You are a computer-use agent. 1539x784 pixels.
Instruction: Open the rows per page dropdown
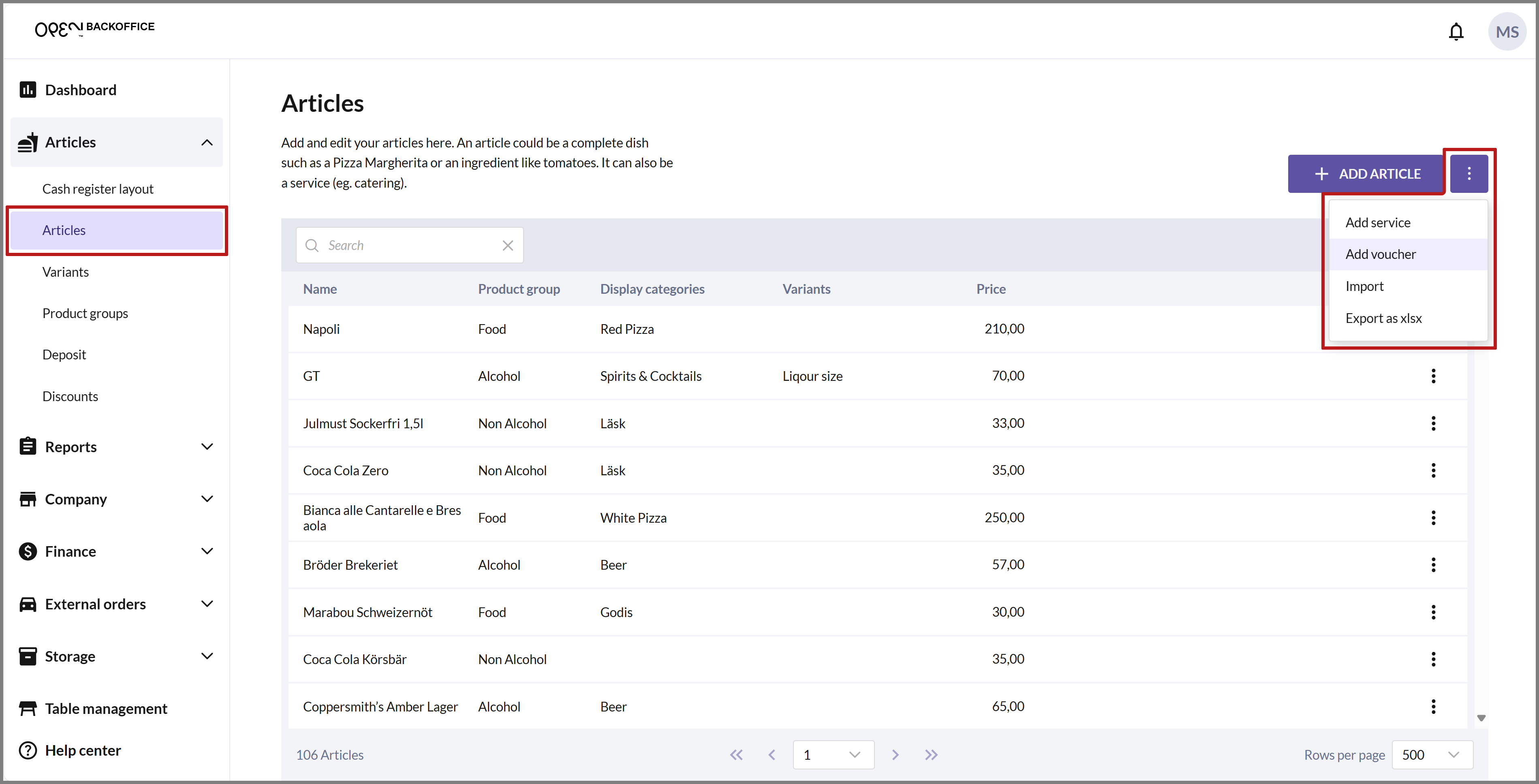pos(1432,755)
